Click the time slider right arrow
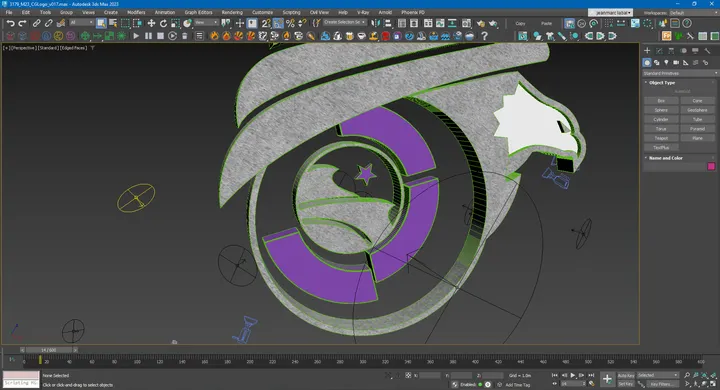720x390 pixels. click(75, 350)
